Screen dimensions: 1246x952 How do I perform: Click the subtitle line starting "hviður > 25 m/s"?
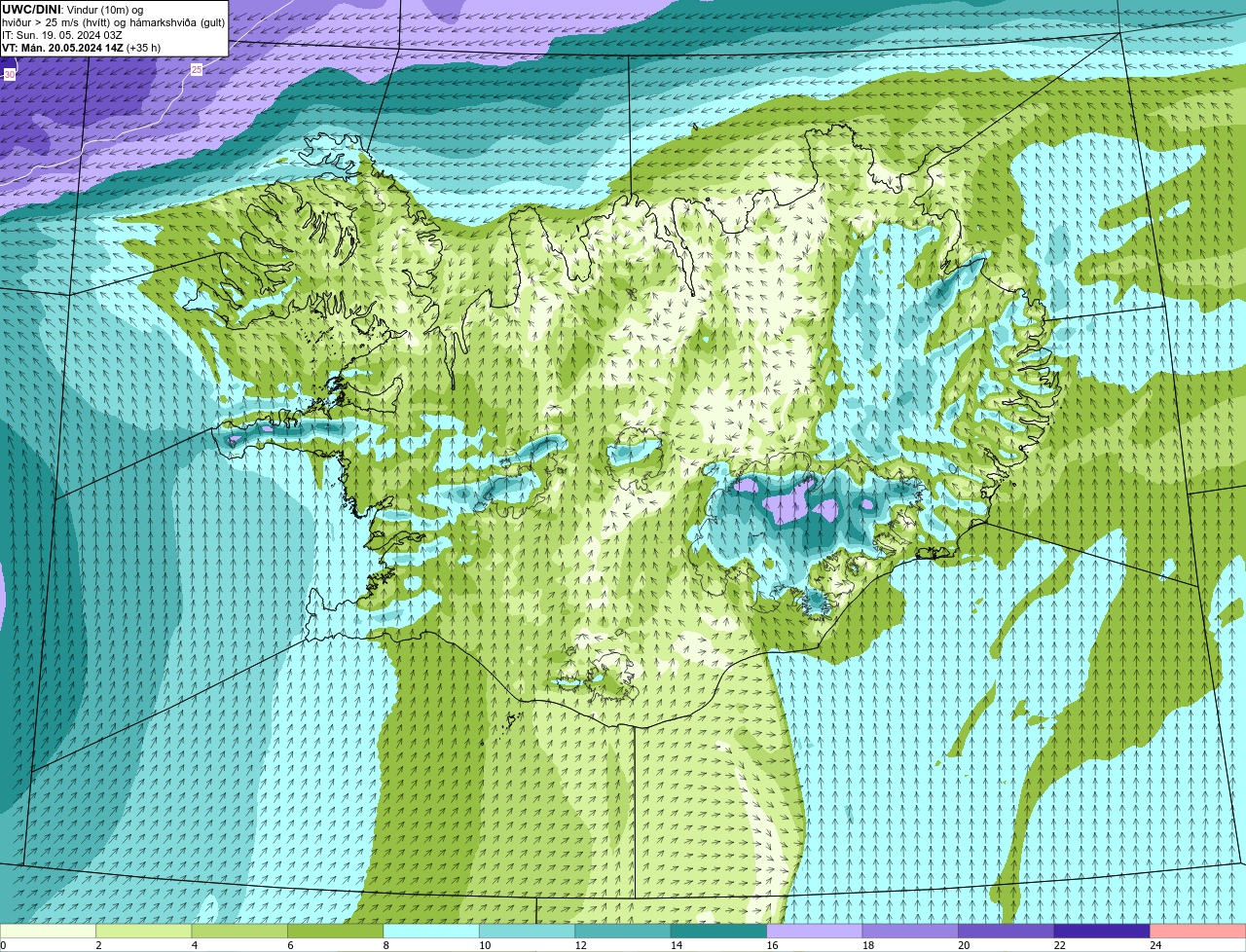click(113, 22)
